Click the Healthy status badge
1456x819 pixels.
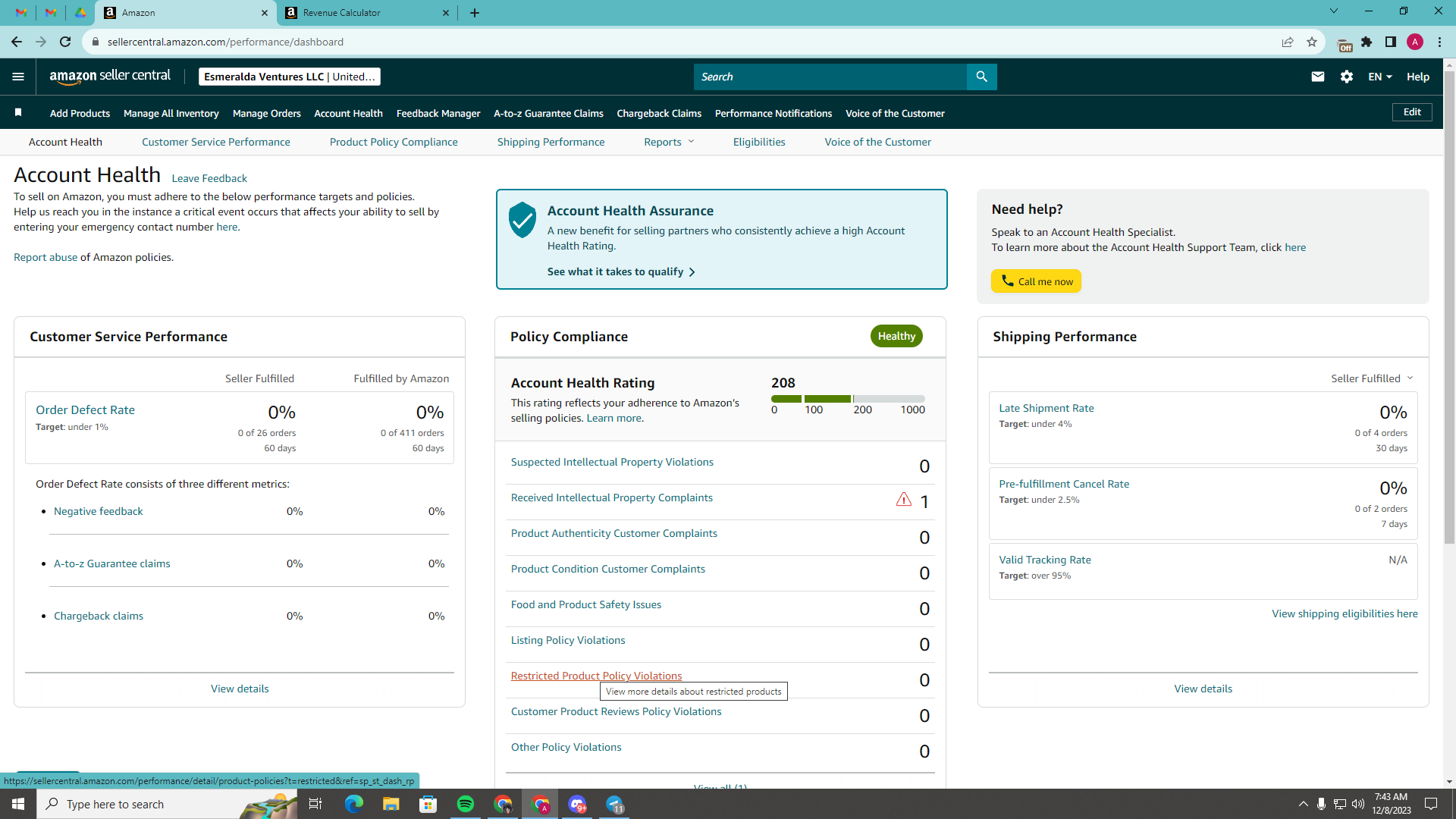tap(896, 336)
